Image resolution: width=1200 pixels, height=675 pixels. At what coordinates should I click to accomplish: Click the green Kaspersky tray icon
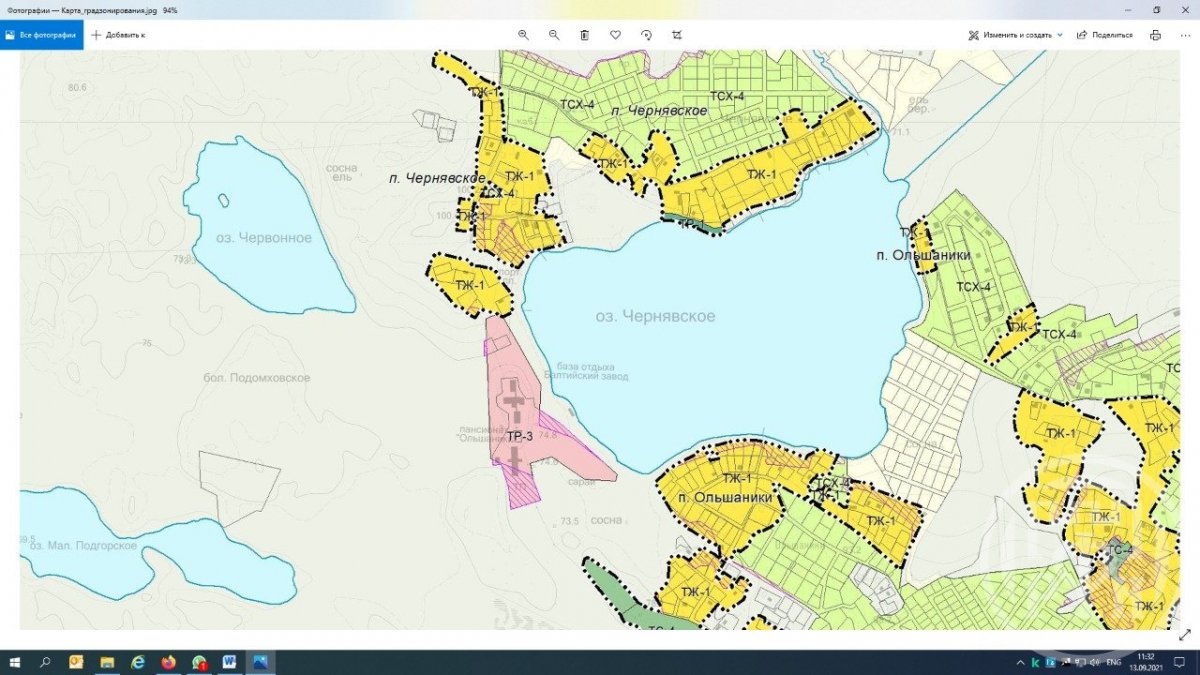(1035, 662)
